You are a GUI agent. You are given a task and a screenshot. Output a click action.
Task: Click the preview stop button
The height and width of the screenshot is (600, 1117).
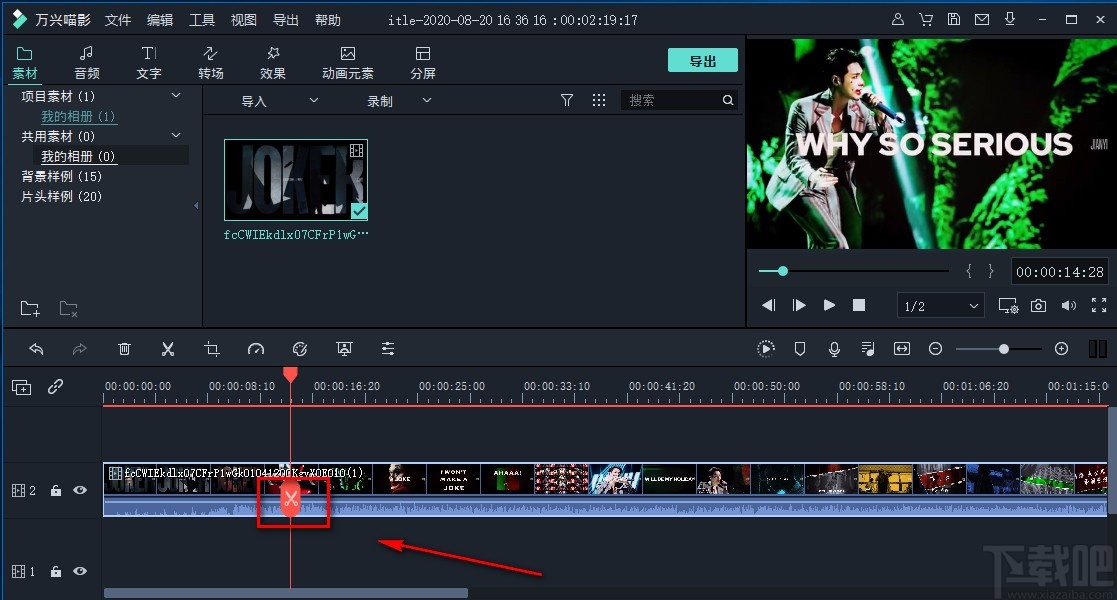tap(859, 305)
